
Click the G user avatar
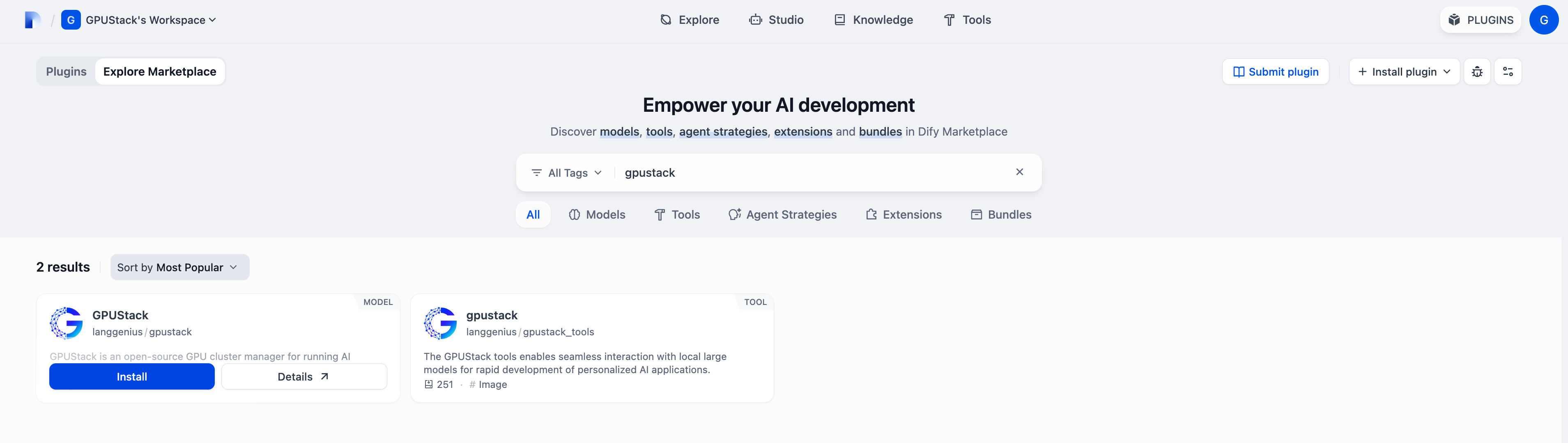(x=1543, y=20)
